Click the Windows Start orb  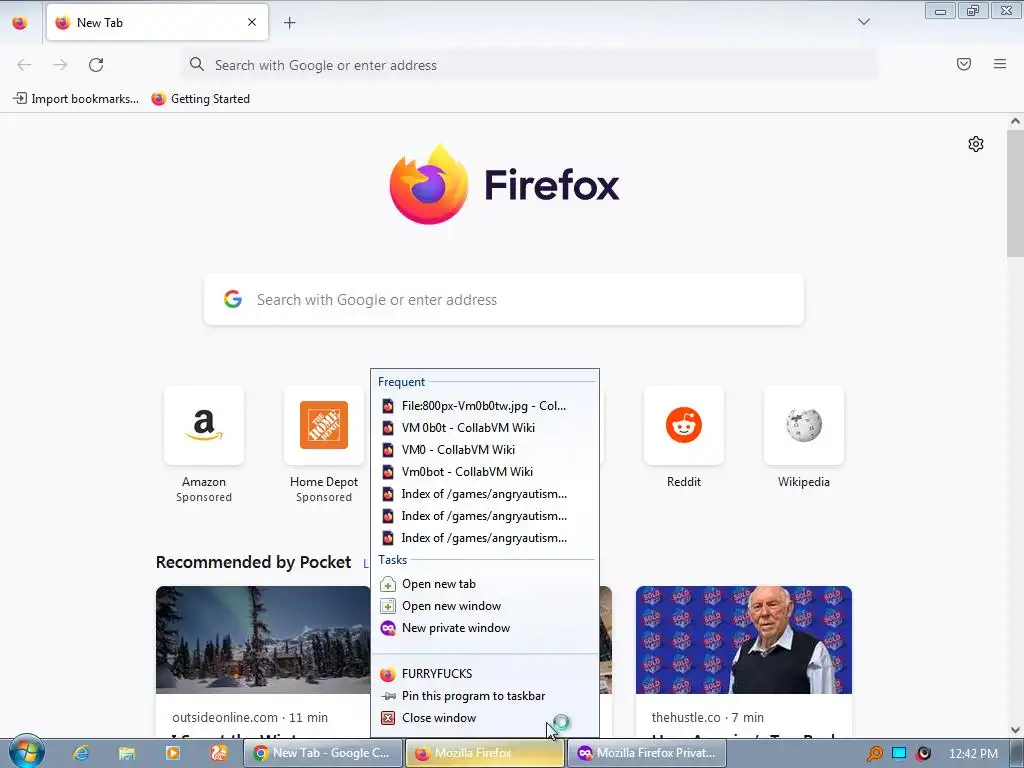[x=27, y=752]
